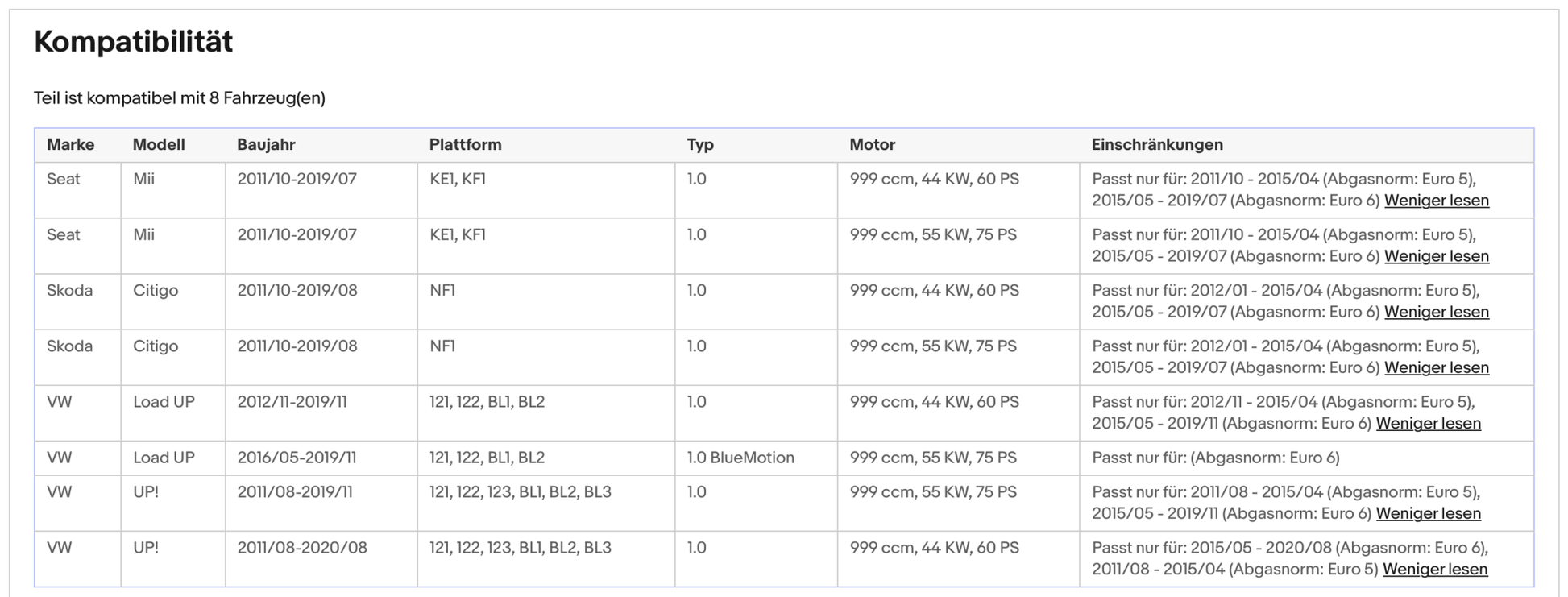Viewport: 1568px width, 597px height.
Task: Click the Modell column header
Action: coord(159,145)
